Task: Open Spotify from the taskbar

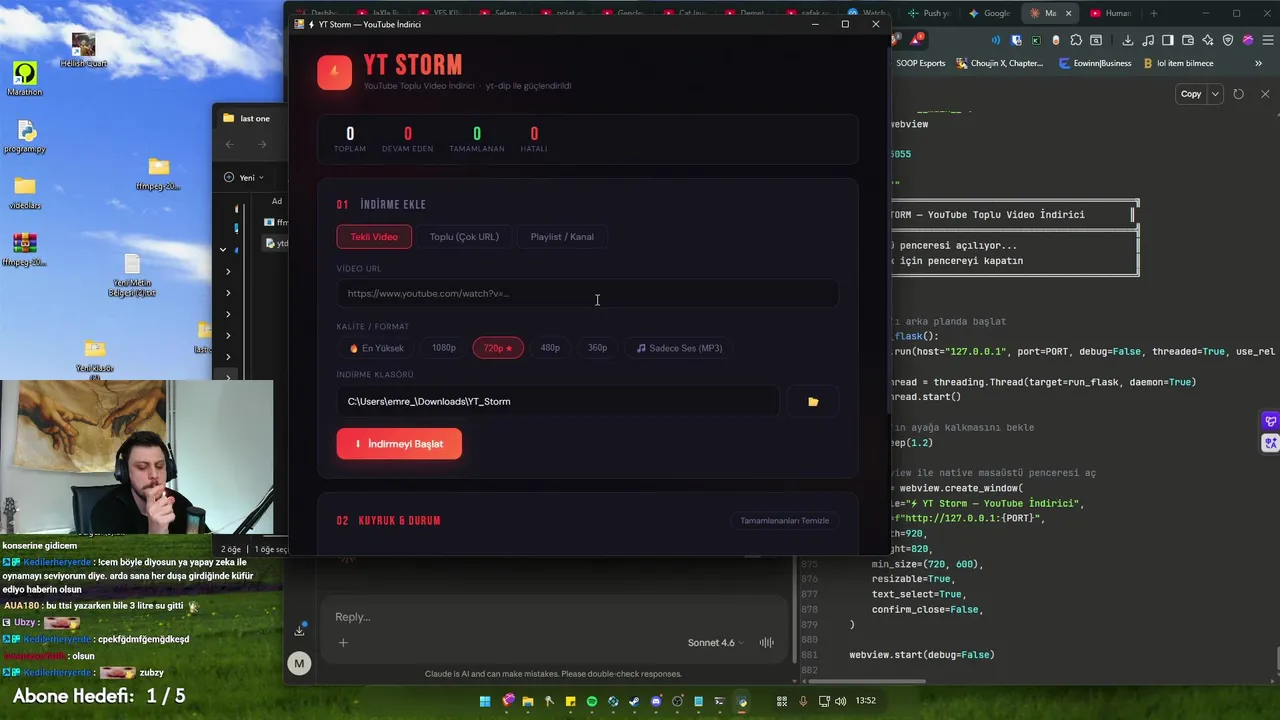Action: [592, 701]
